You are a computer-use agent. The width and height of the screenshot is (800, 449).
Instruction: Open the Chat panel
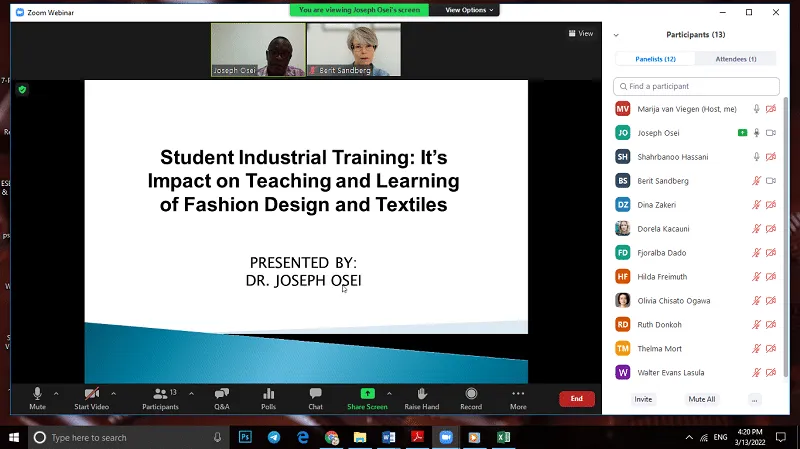pos(315,394)
